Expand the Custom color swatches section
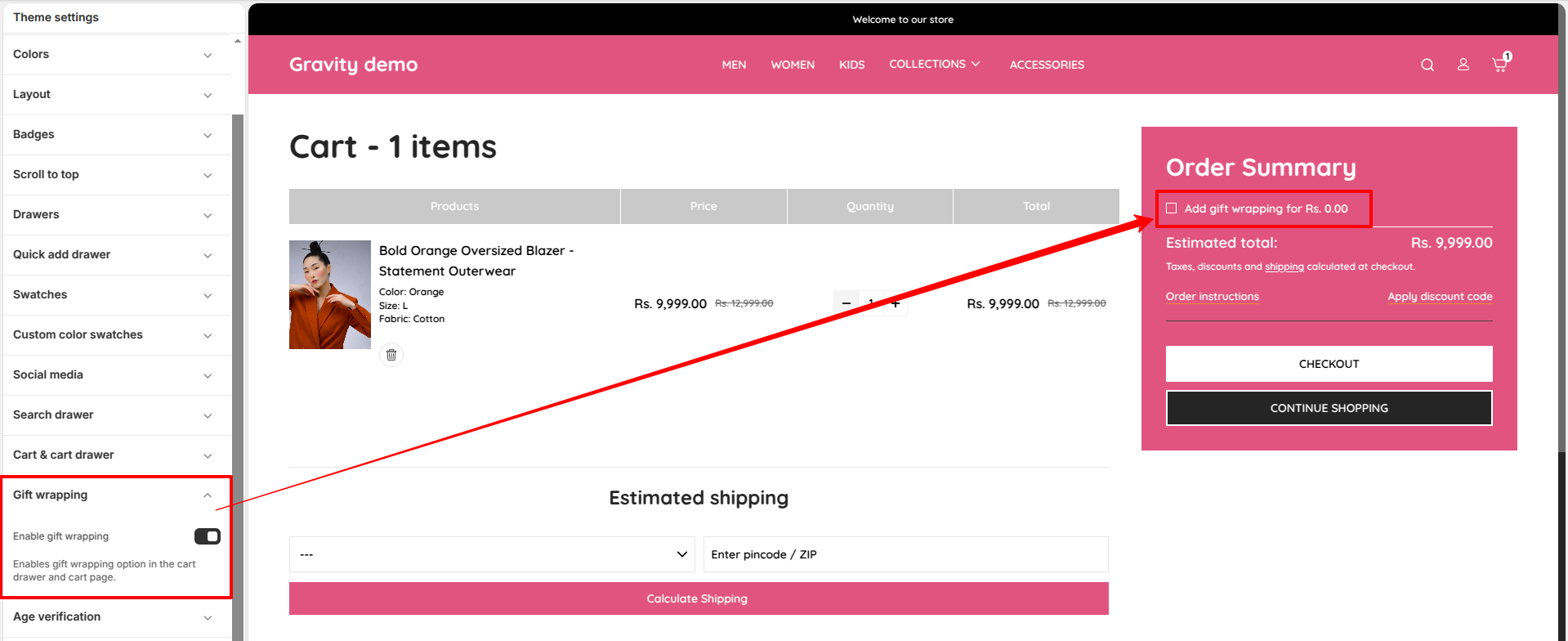1568x641 pixels. [x=116, y=335]
